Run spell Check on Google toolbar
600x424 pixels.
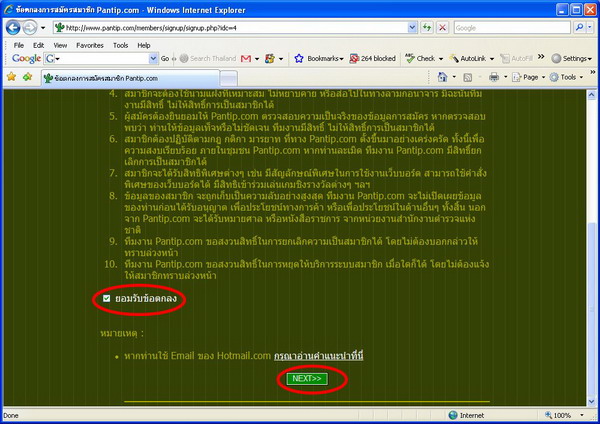421,59
